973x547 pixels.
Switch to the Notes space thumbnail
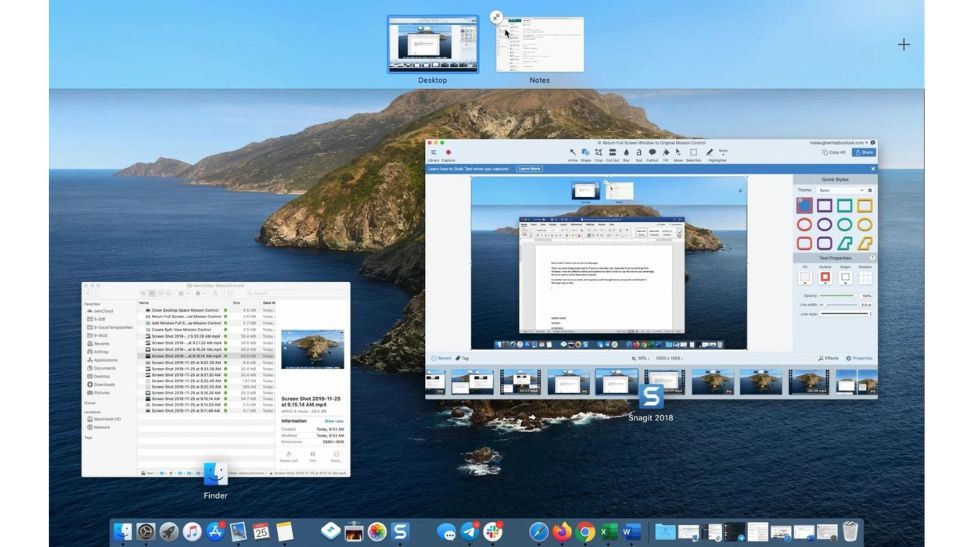coord(540,44)
